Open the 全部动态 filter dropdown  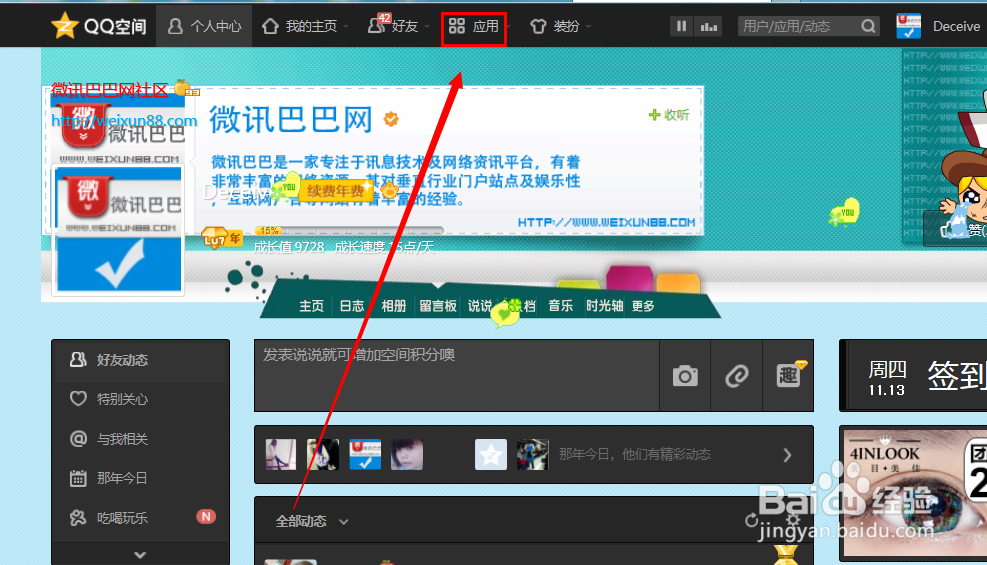point(312,521)
